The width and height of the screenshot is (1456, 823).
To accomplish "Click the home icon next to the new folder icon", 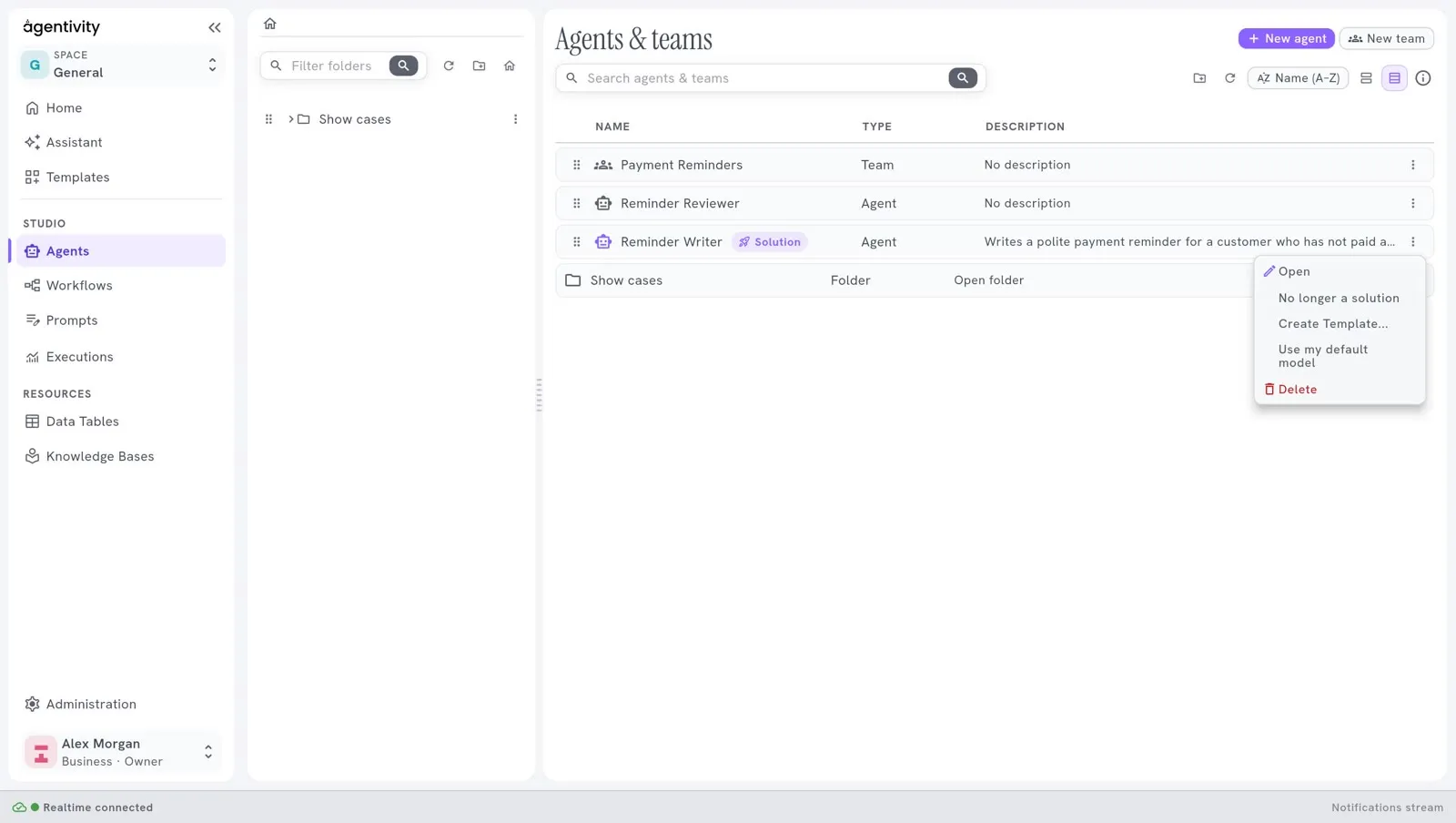I will tap(510, 66).
